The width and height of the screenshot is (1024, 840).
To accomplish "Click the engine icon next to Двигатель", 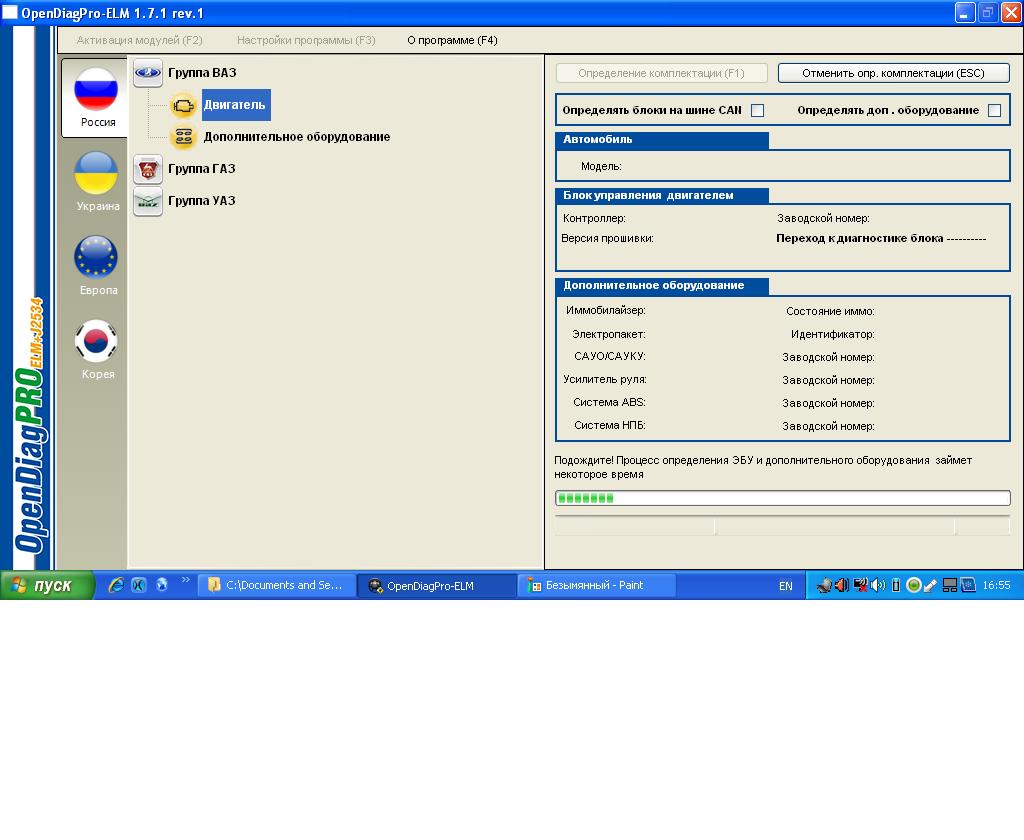I will 184,105.
